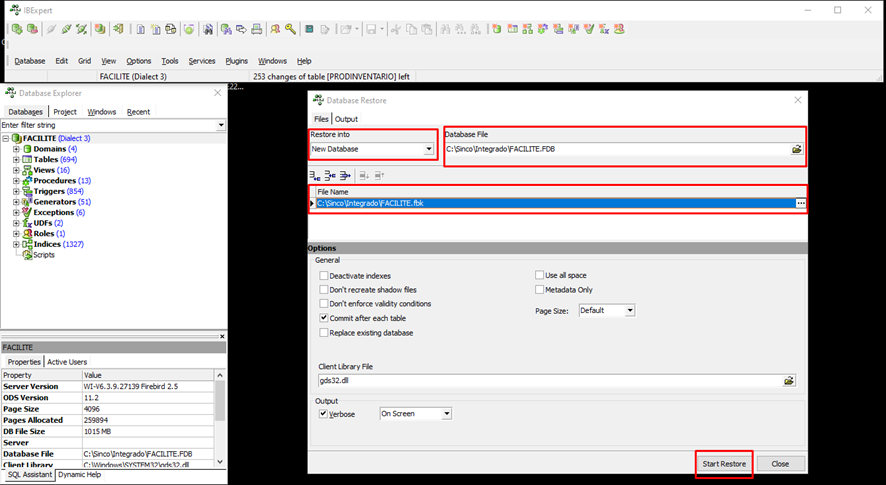This screenshot has width=886, height=485.
Task: Switch to the Output tab in Database Restore
Action: pos(346,119)
